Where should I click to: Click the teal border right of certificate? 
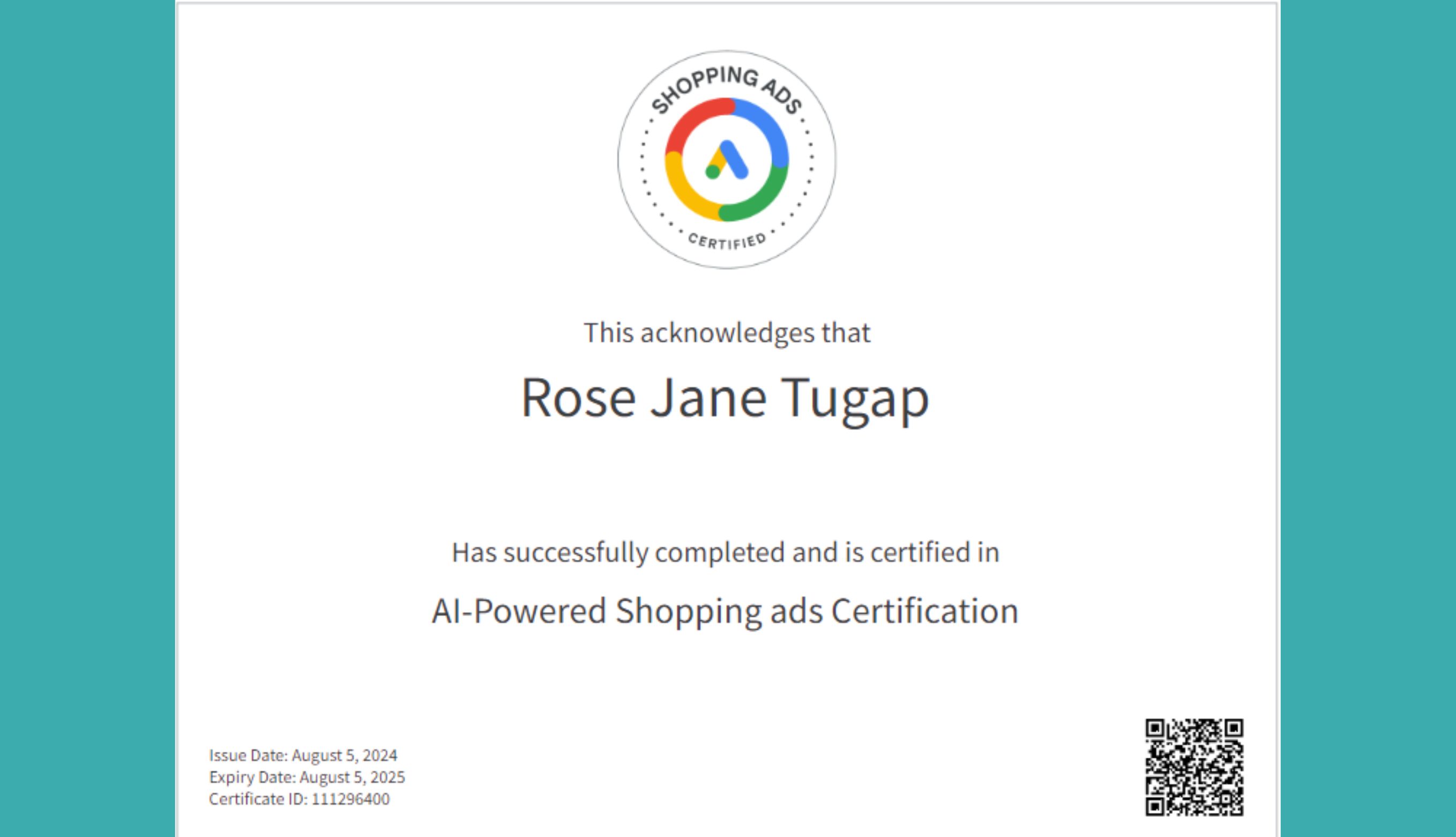1367,418
